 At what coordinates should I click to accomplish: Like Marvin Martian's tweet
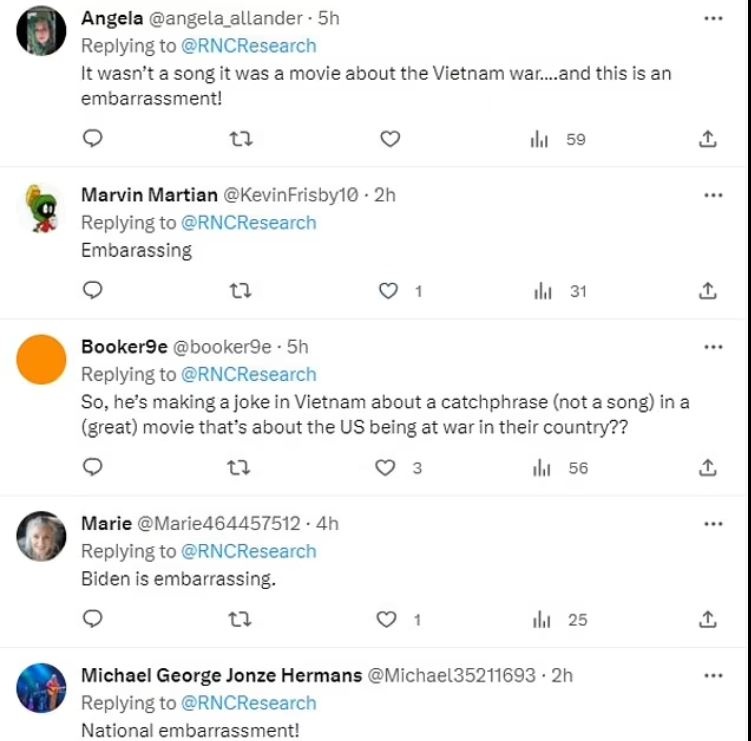(388, 291)
